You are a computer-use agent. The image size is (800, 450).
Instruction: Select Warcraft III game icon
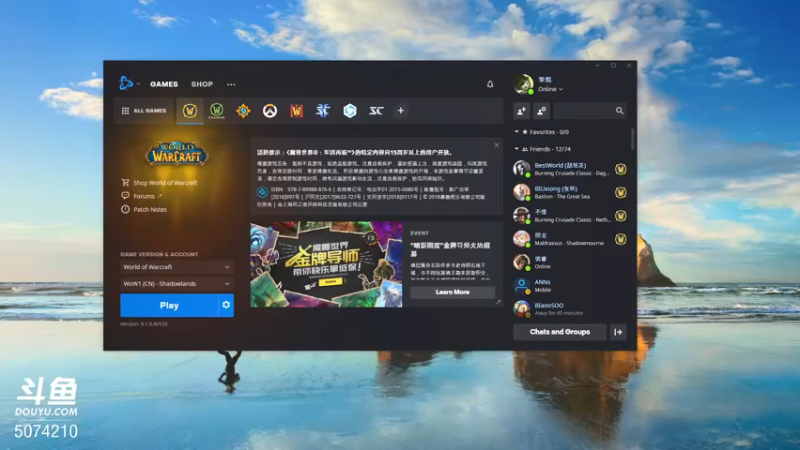point(296,111)
